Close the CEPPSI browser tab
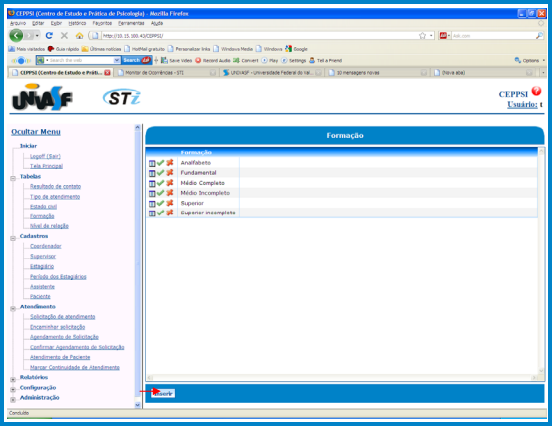This screenshot has height=426, width=552. click(x=107, y=73)
